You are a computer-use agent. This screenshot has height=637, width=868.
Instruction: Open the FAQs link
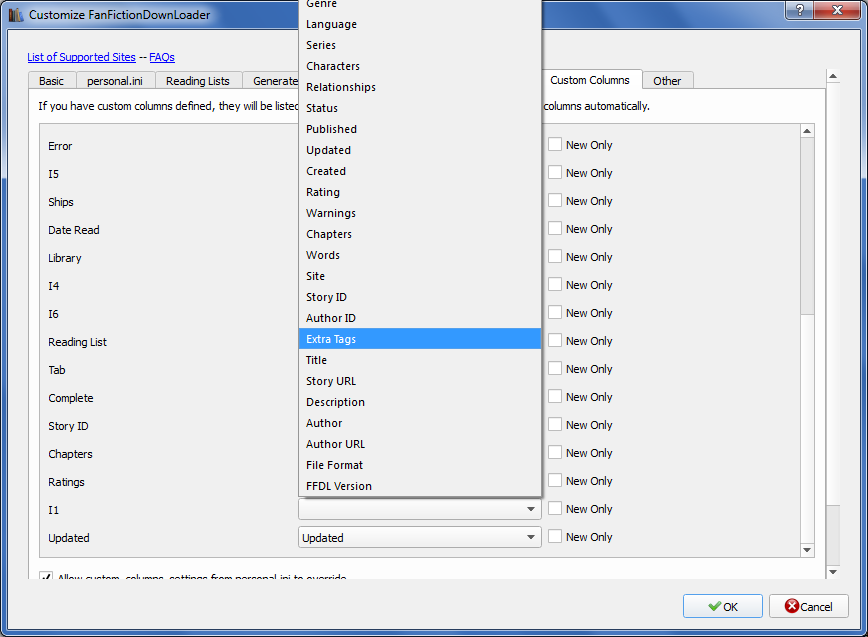(162, 57)
